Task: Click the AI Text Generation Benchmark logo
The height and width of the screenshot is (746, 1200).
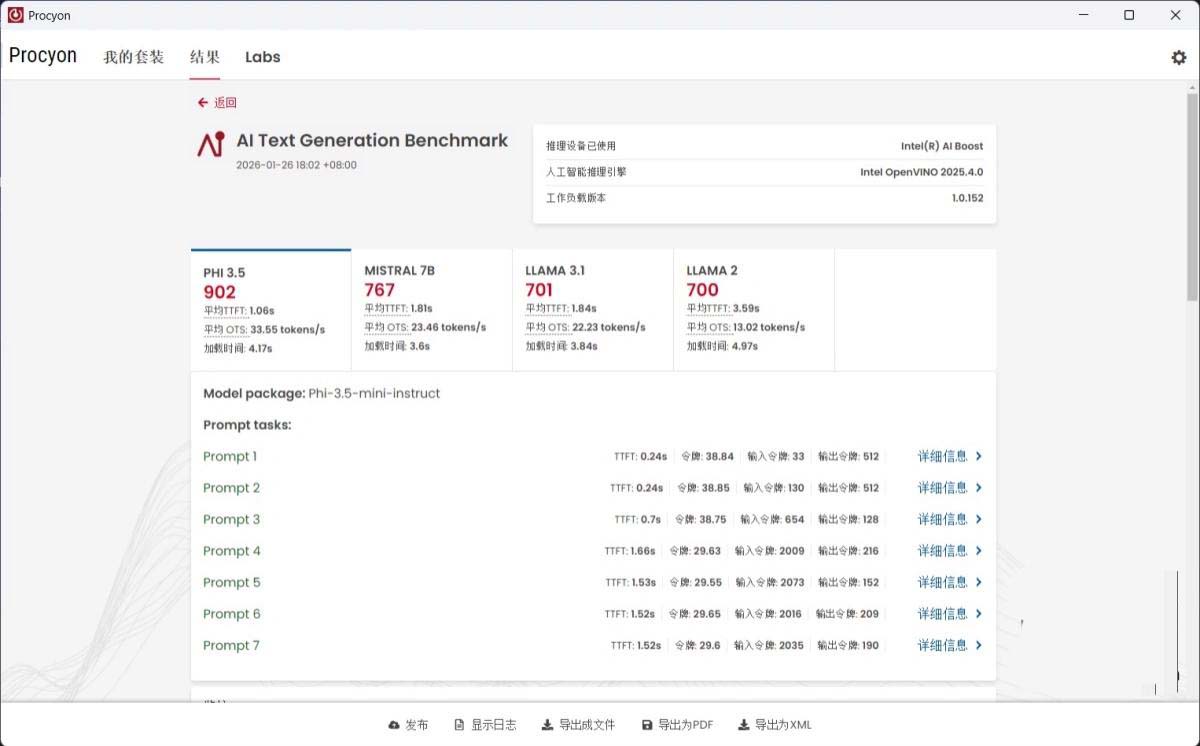Action: 210,144
